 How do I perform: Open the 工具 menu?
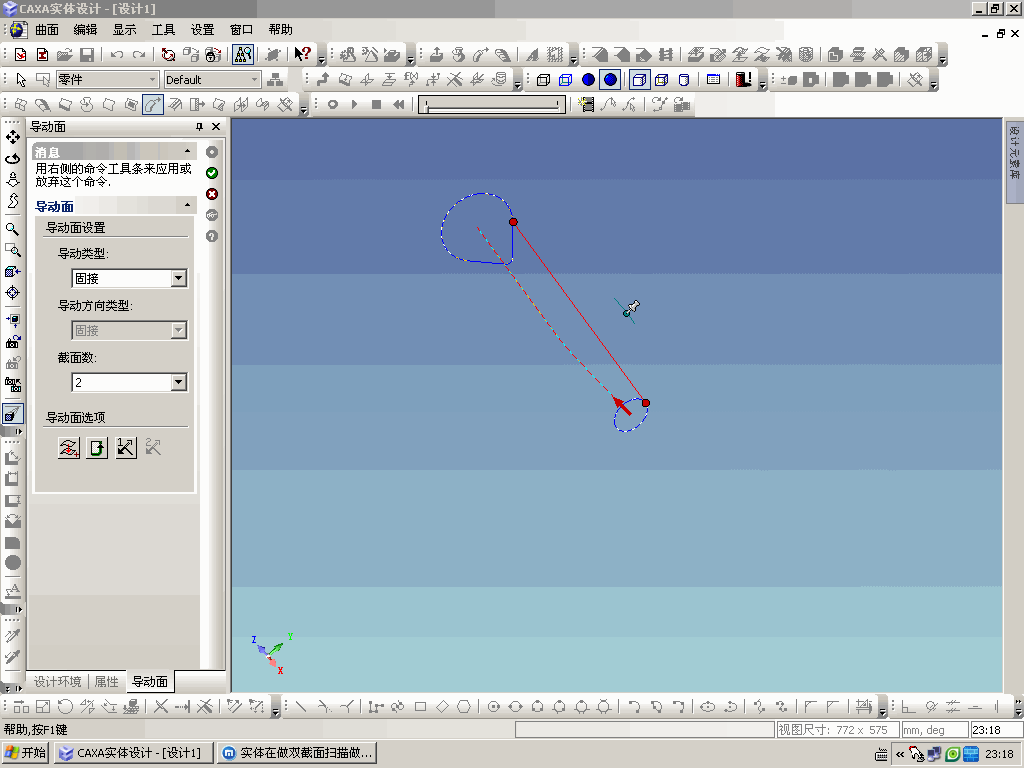pos(163,29)
